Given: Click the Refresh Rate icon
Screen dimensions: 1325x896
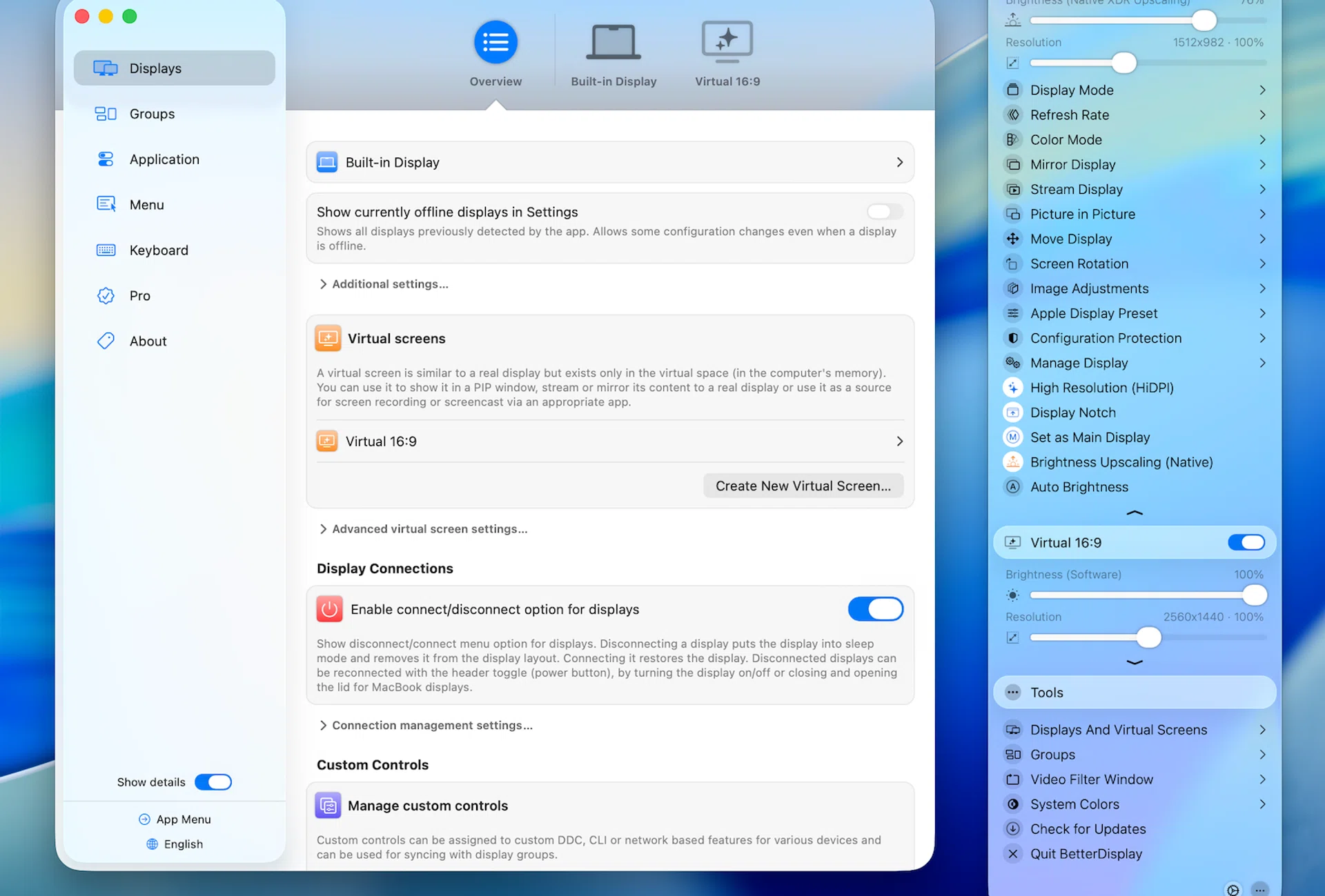Looking at the screenshot, I should coord(1012,115).
